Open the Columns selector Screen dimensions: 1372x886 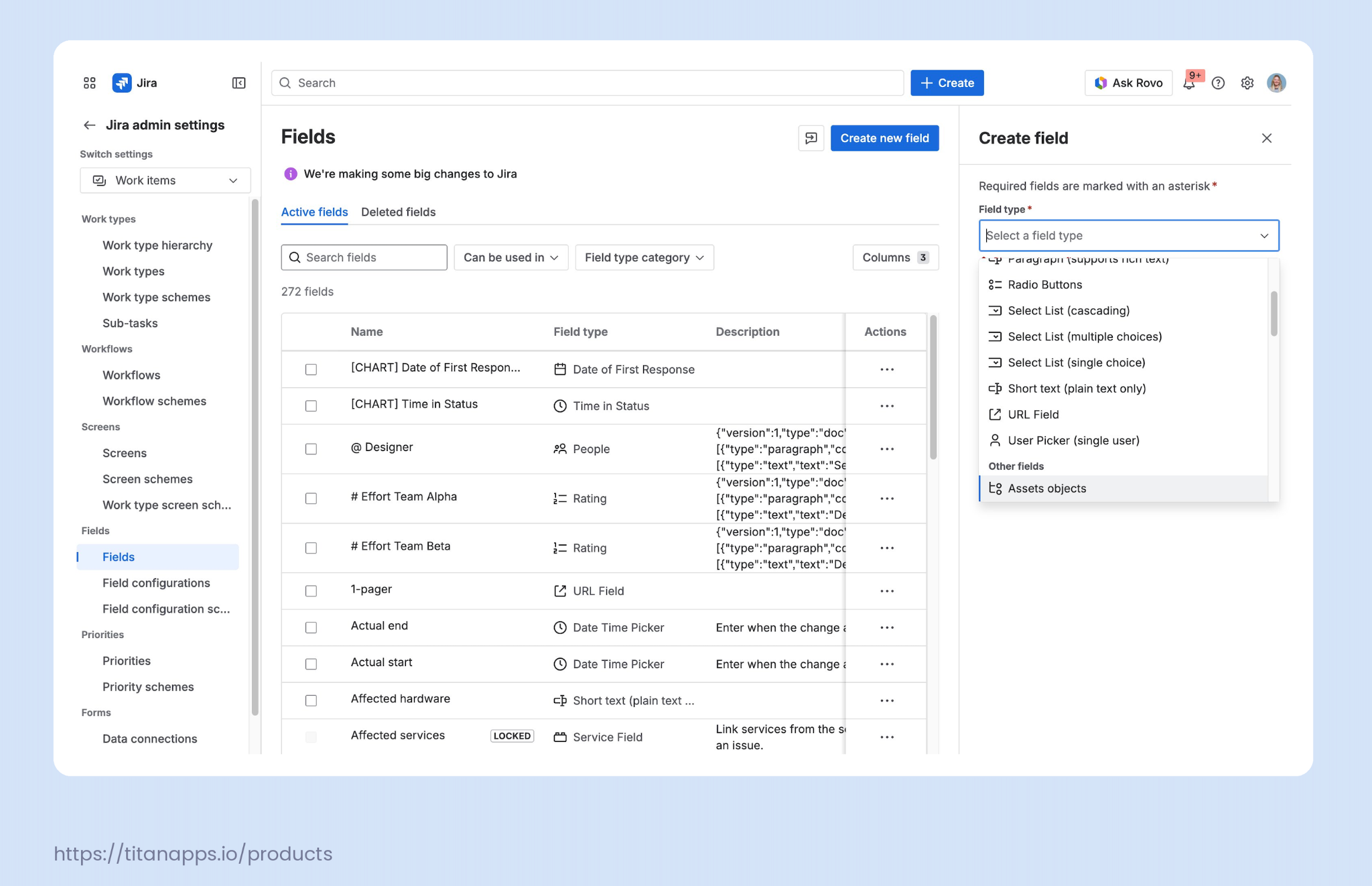pyautogui.click(x=896, y=257)
